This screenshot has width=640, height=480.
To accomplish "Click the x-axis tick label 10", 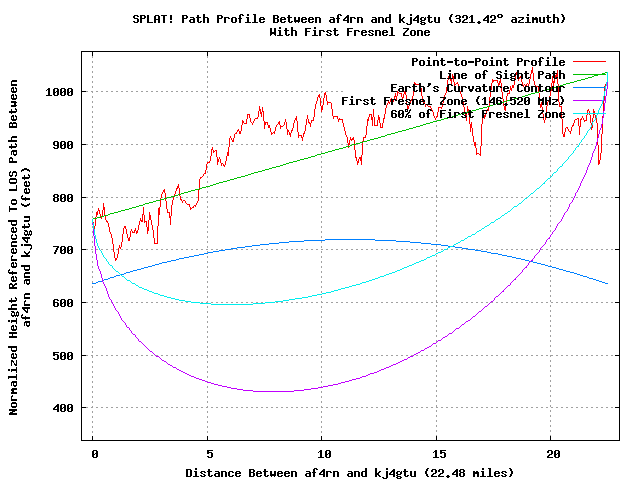I will pyautogui.click(x=324, y=454).
